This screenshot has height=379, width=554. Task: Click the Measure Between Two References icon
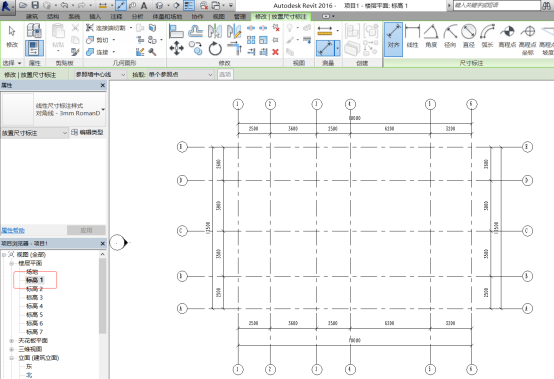coord(324,31)
